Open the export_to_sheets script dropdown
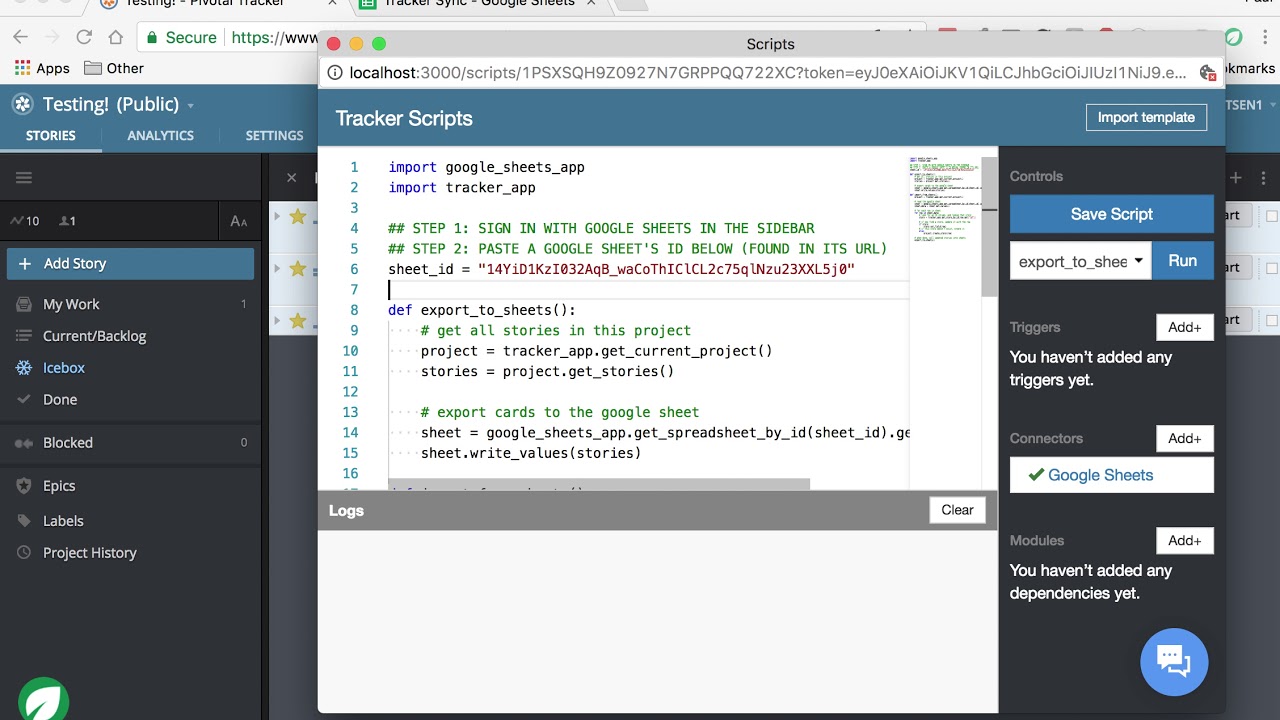Image resolution: width=1280 pixels, height=720 pixels. click(1080, 260)
